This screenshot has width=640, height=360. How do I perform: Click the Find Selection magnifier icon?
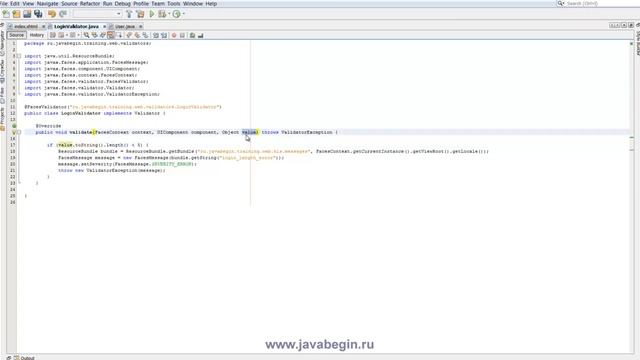point(86,36)
